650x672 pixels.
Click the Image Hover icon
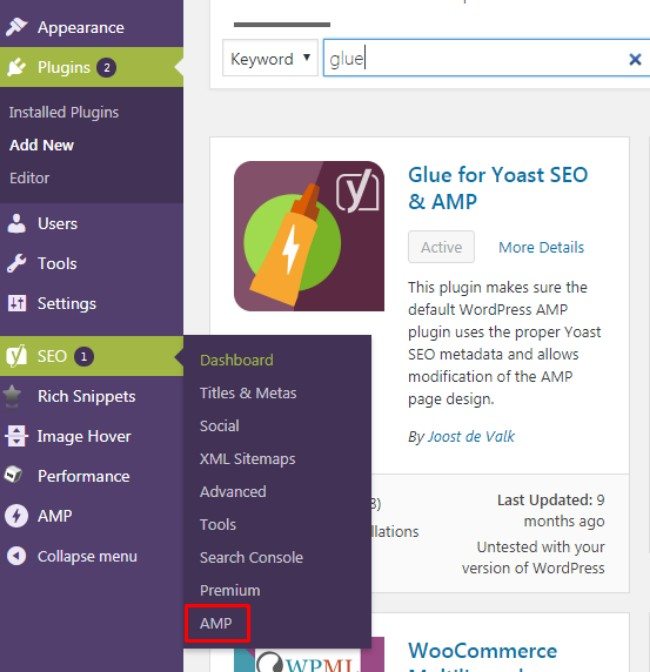[16, 436]
